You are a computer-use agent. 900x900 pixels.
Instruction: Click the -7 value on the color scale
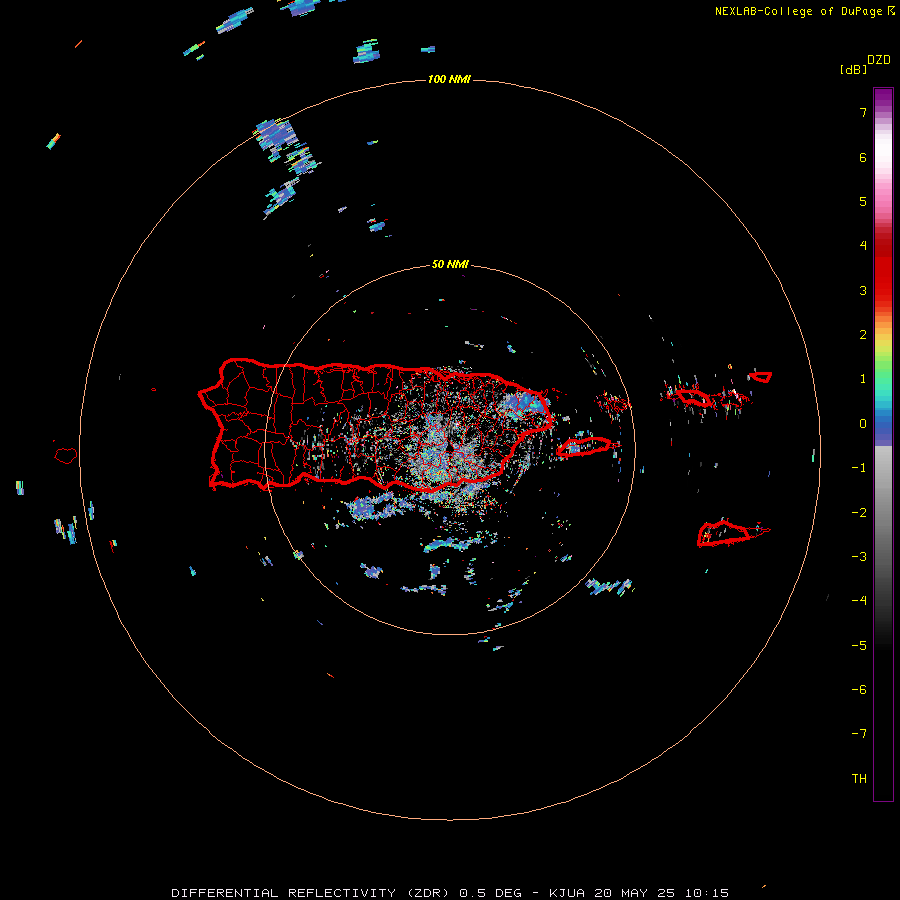click(x=859, y=734)
